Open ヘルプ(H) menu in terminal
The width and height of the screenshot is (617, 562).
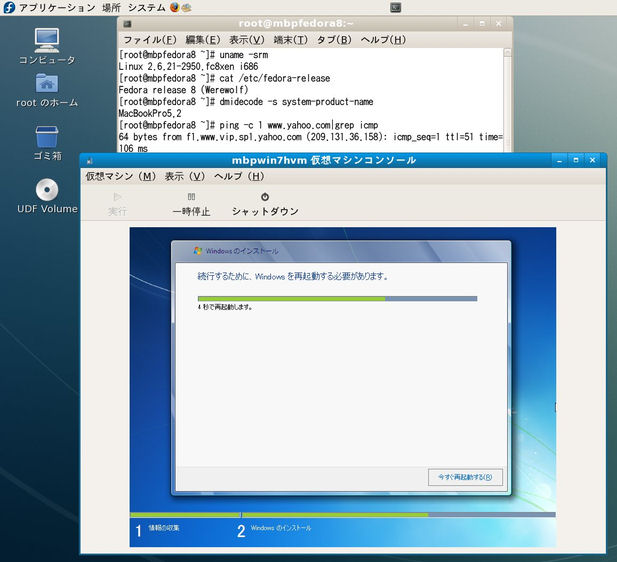click(383, 40)
